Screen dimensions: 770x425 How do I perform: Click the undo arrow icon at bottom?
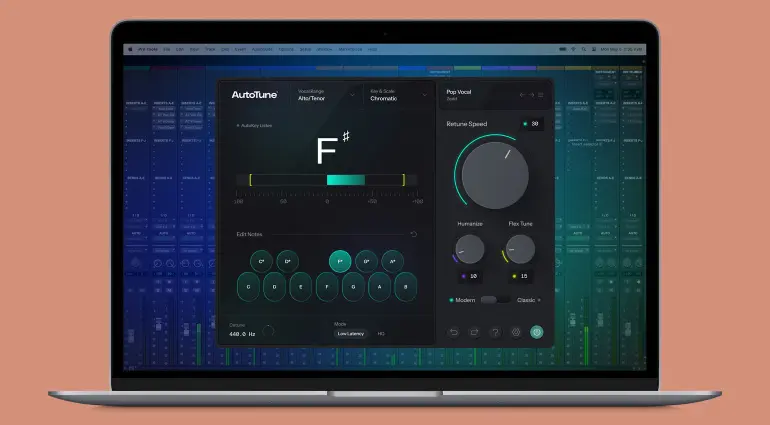click(453, 332)
